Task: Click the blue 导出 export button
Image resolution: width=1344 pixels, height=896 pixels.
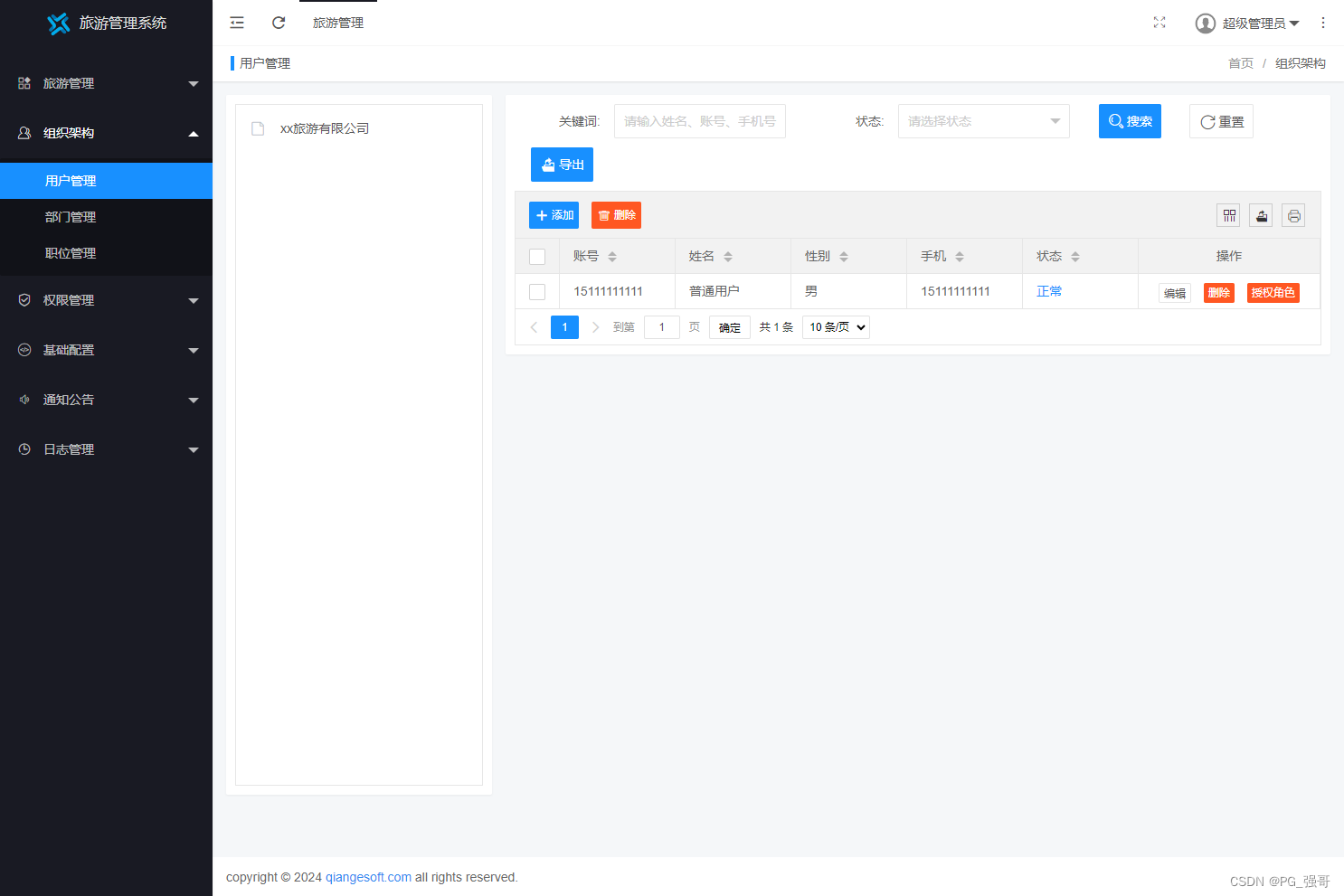Action: 562,165
